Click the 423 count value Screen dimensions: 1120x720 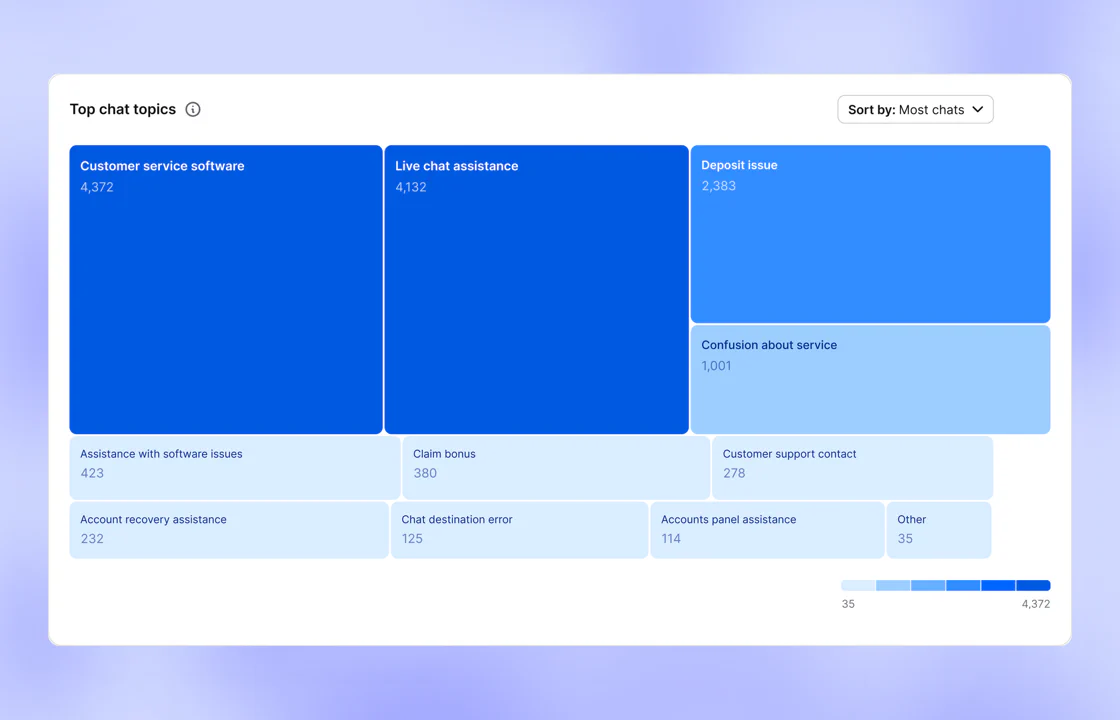[x=91, y=473]
